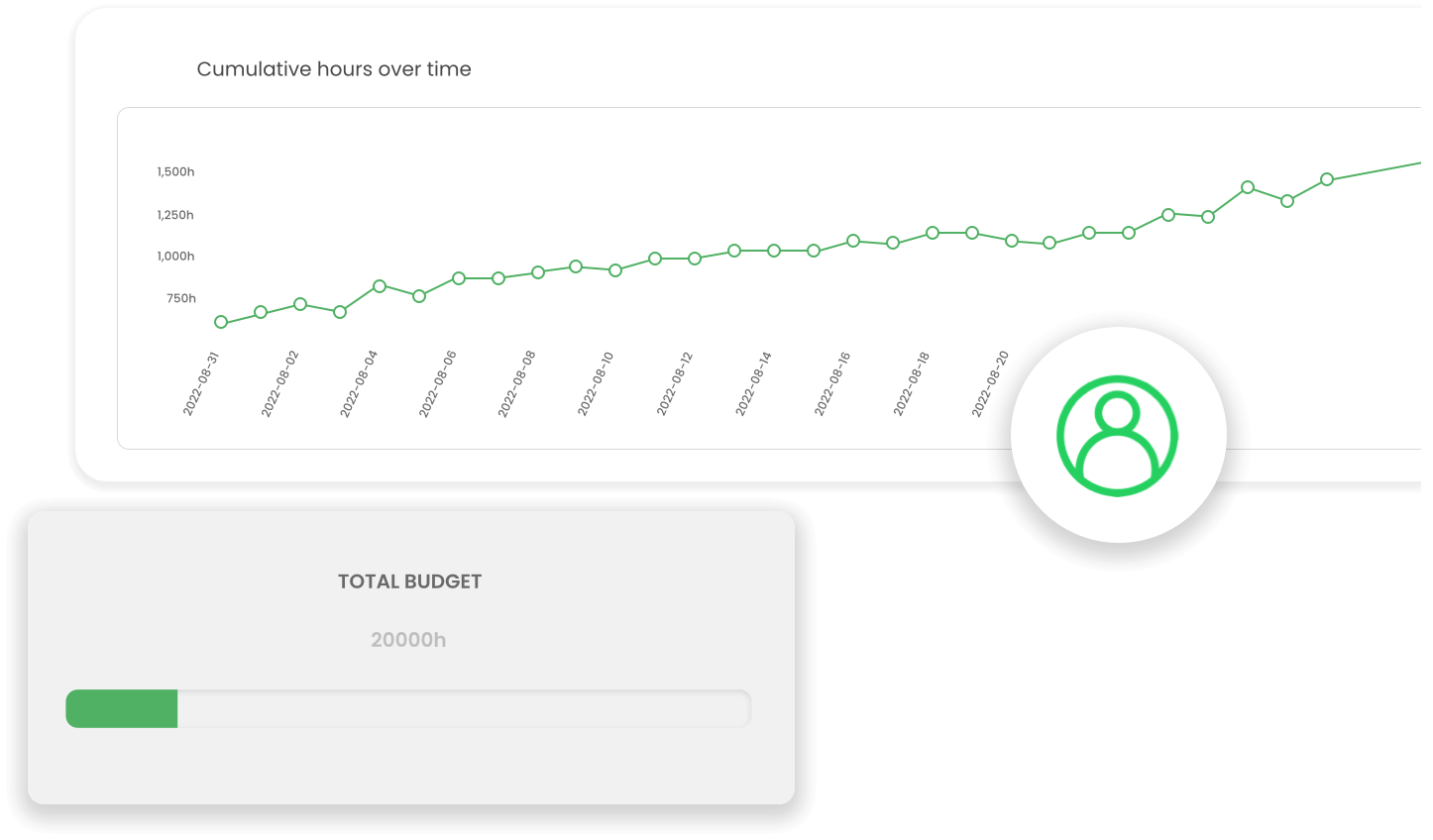This screenshot has width=1433, height=840.
Task: Click the 1,000h y-axis label
Action: [175, 256]
